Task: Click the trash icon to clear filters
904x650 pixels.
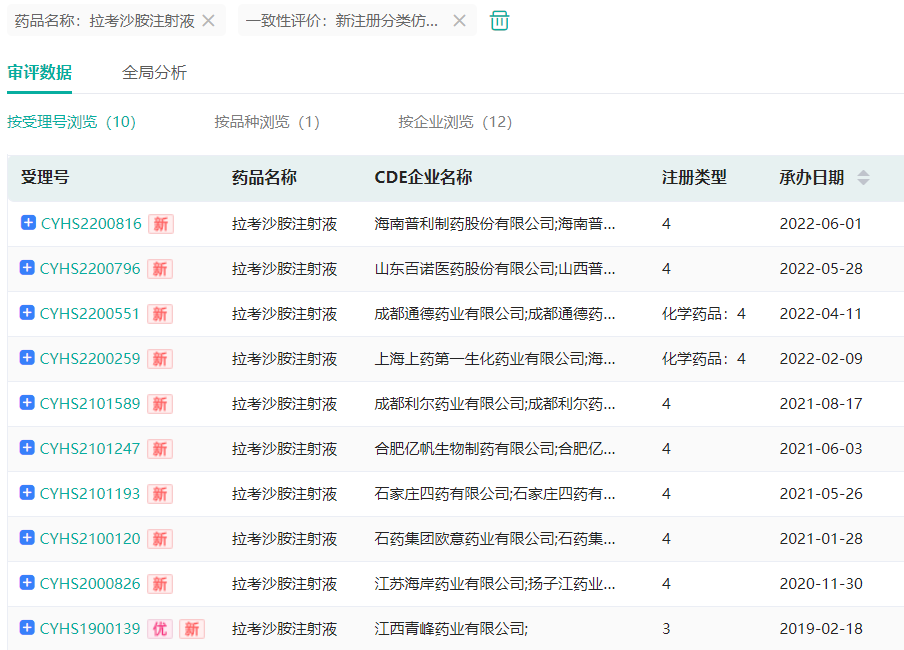Action: point(500,21)
